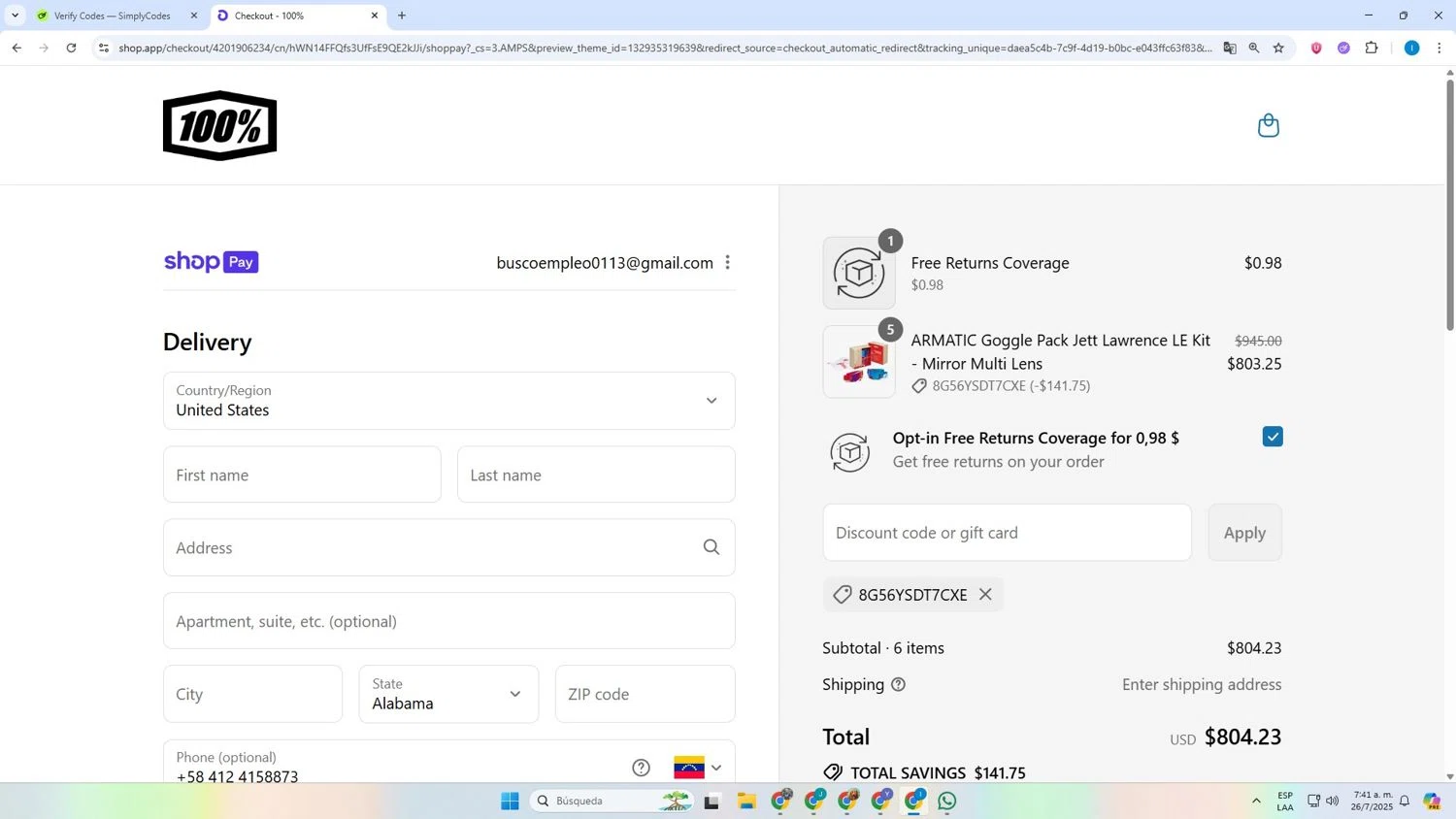1456x819 pixels.
Task: Click the Shop Pay logo
Action: [212, 262]
